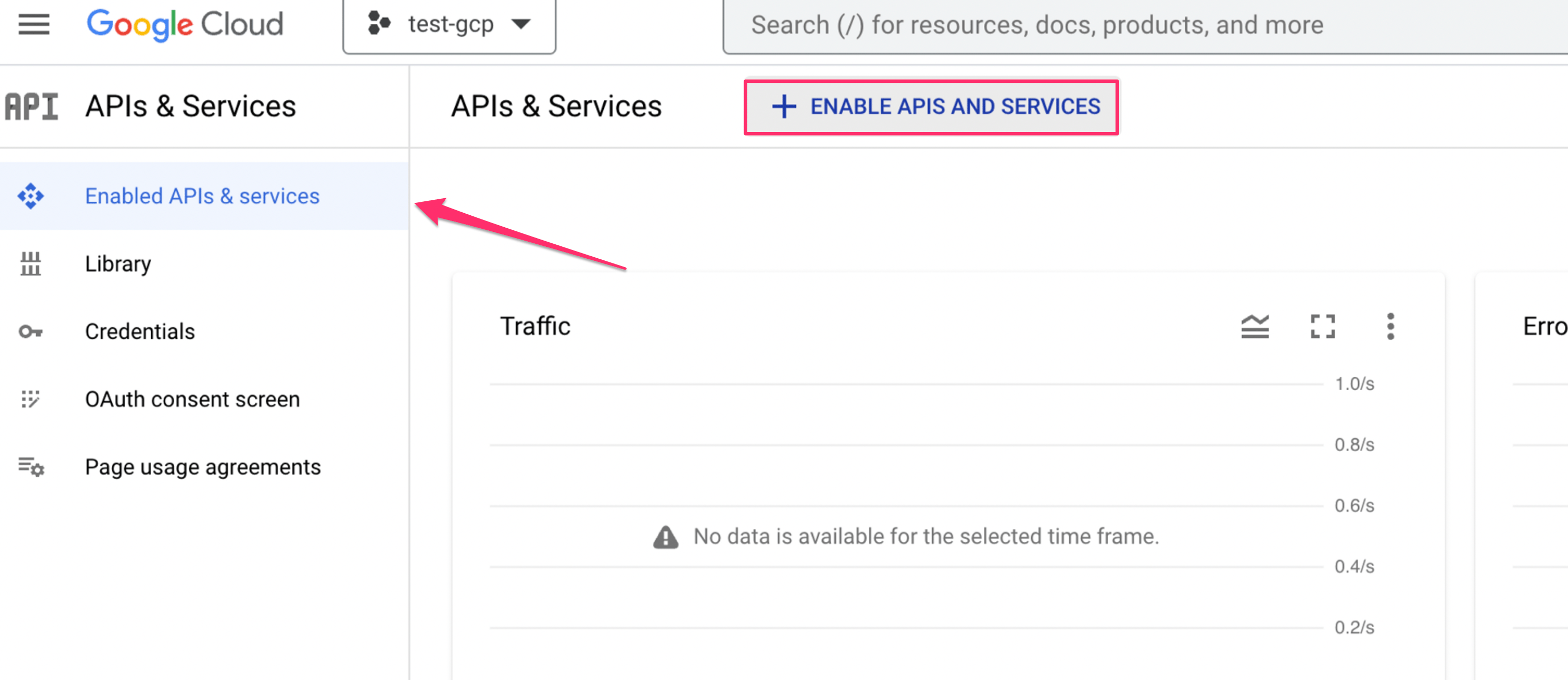Click the 0.4/s axis label
The height and width of the screenshot is (680, 1568).
click(x=1354, y=566)
